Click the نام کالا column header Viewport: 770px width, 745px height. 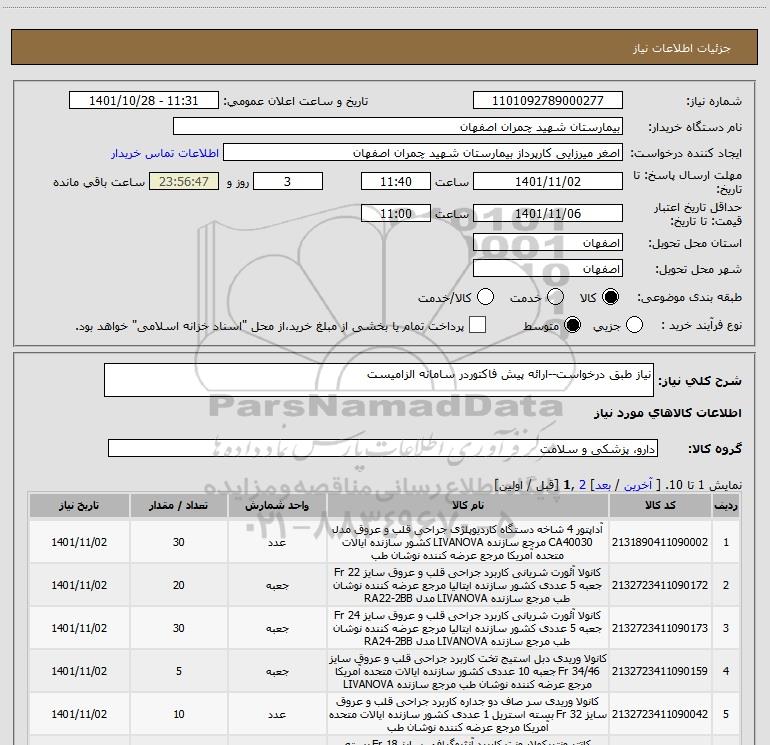[x=468, y=505]
